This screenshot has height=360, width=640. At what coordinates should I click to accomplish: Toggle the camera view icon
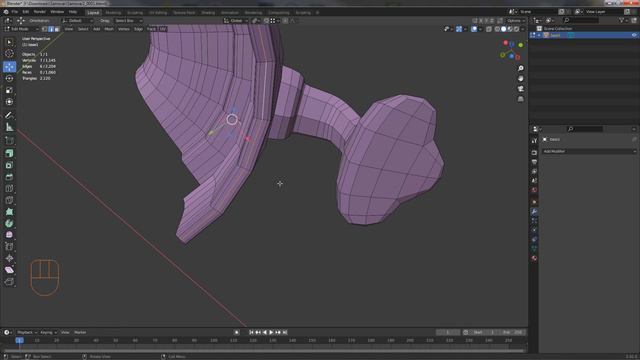click(x=520, y=89)
